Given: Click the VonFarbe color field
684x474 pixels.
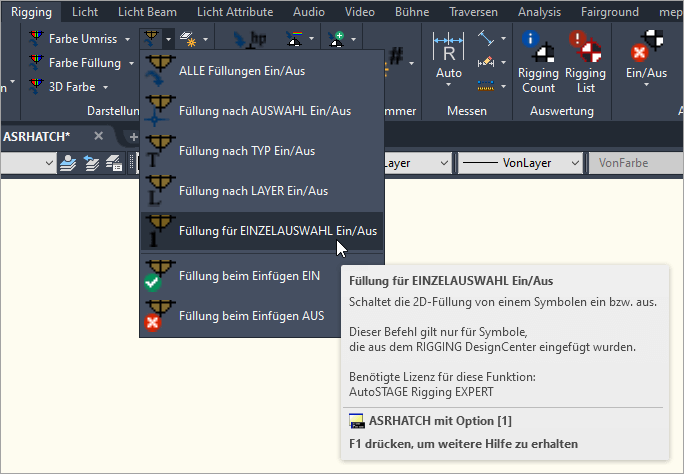Looking at the screenshot, I should coord(634,162).
